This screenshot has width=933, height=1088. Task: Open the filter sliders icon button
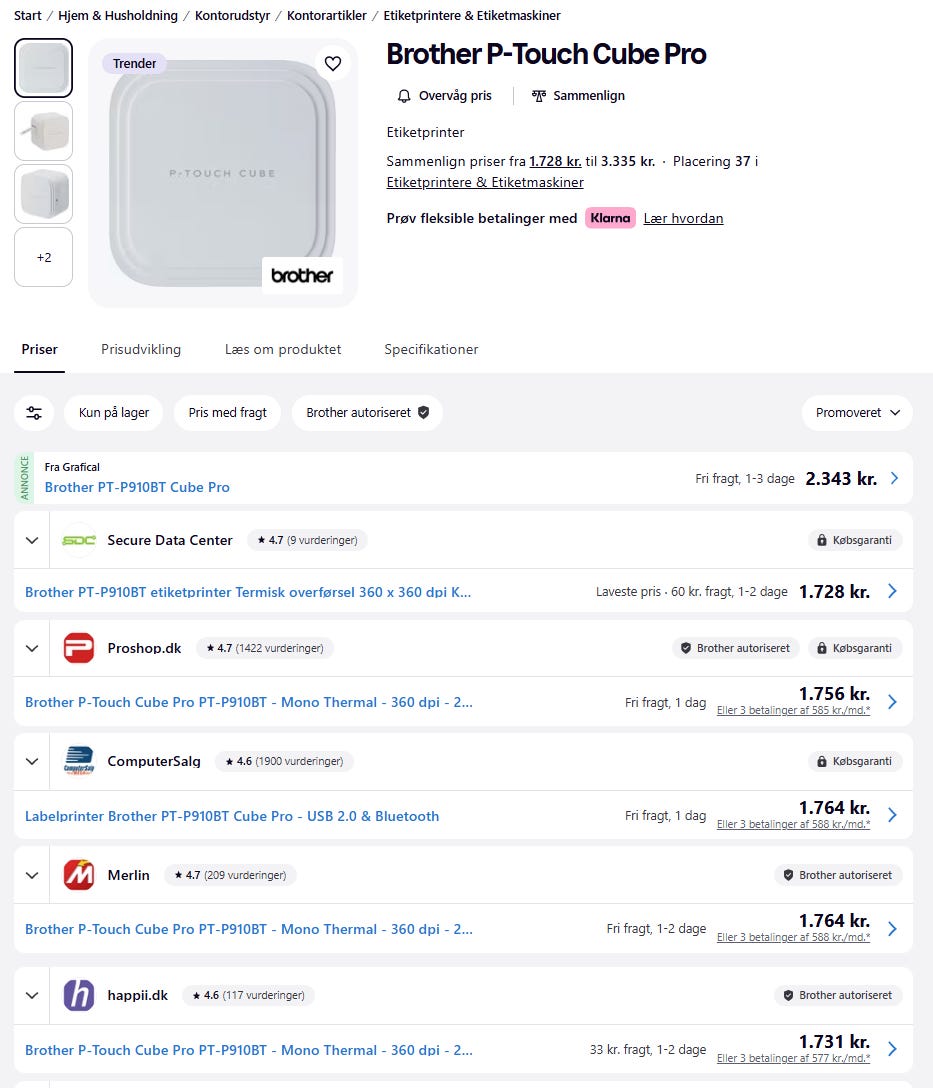point(35,412)
